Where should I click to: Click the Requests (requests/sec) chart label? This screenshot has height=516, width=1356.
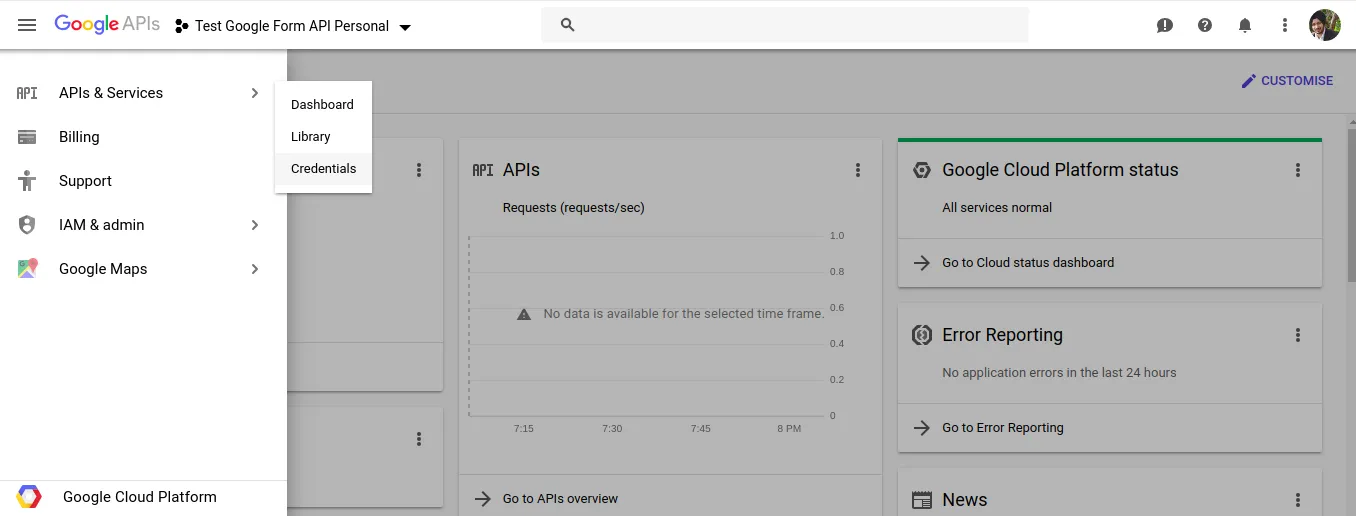tap(574, 208)
